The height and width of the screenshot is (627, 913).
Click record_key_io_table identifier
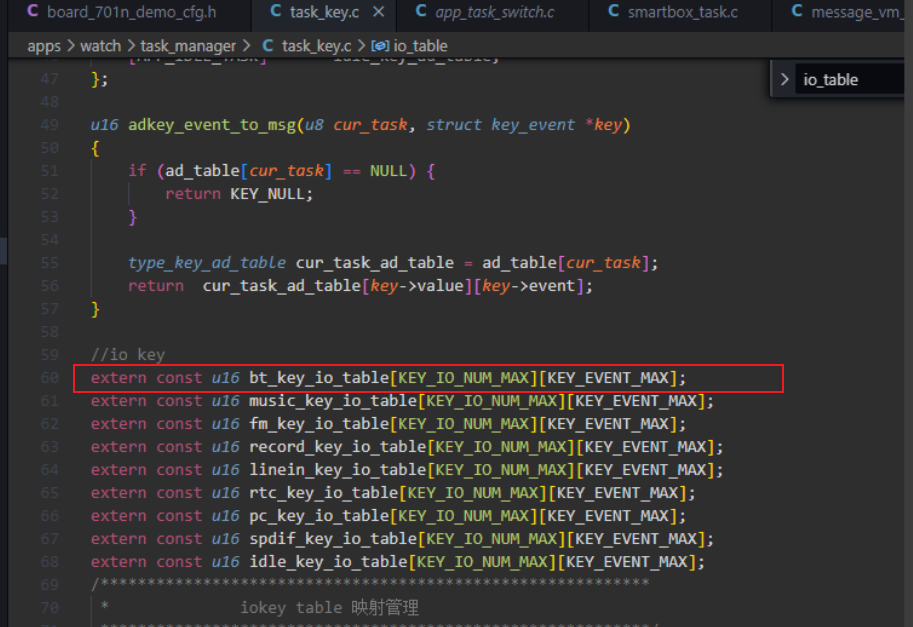point(338,447)
